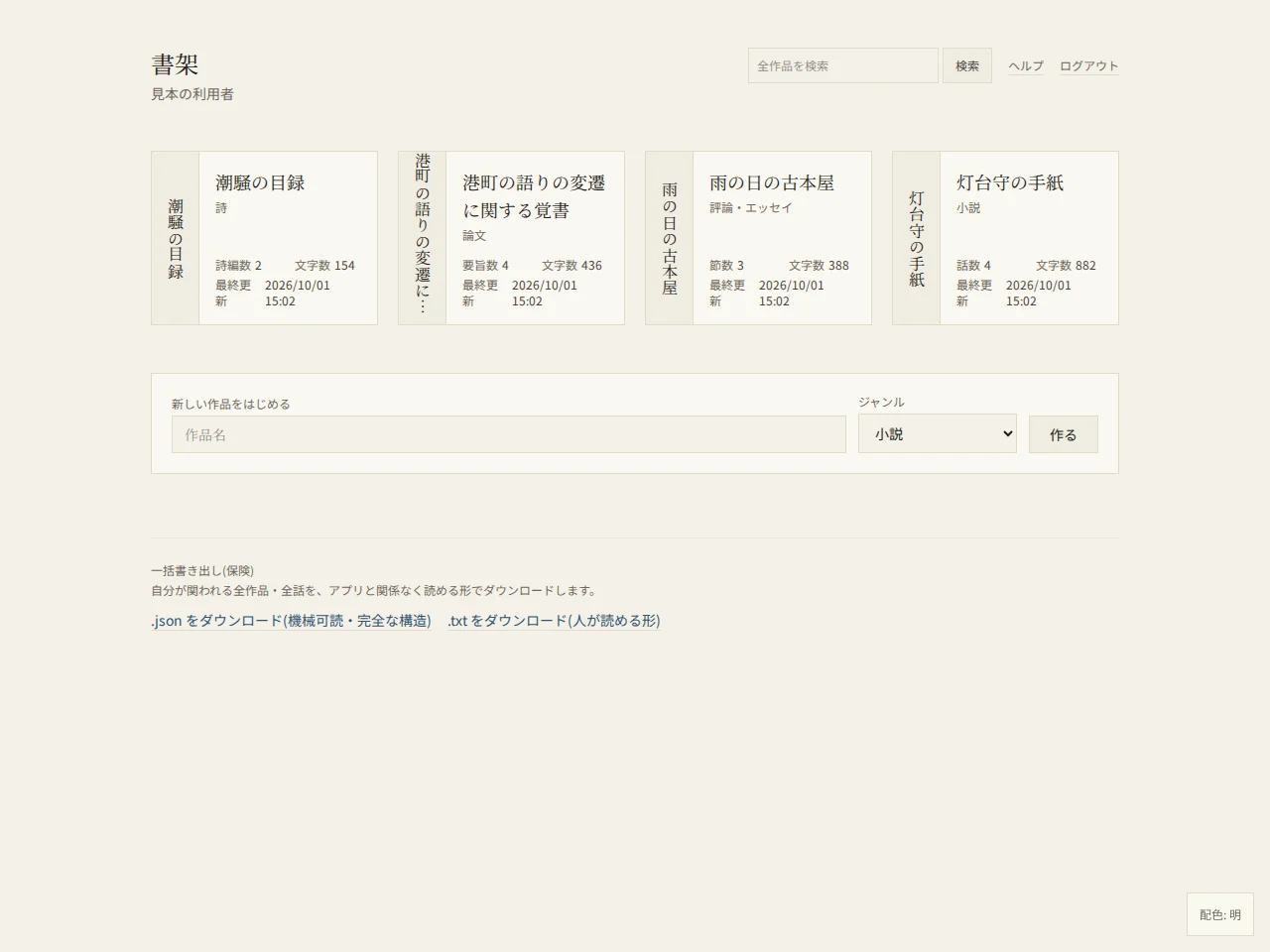This screenshot has height=952, width=1270.
Task: Click the 評論・エッセイ genre label
Action: coord(751,208)
